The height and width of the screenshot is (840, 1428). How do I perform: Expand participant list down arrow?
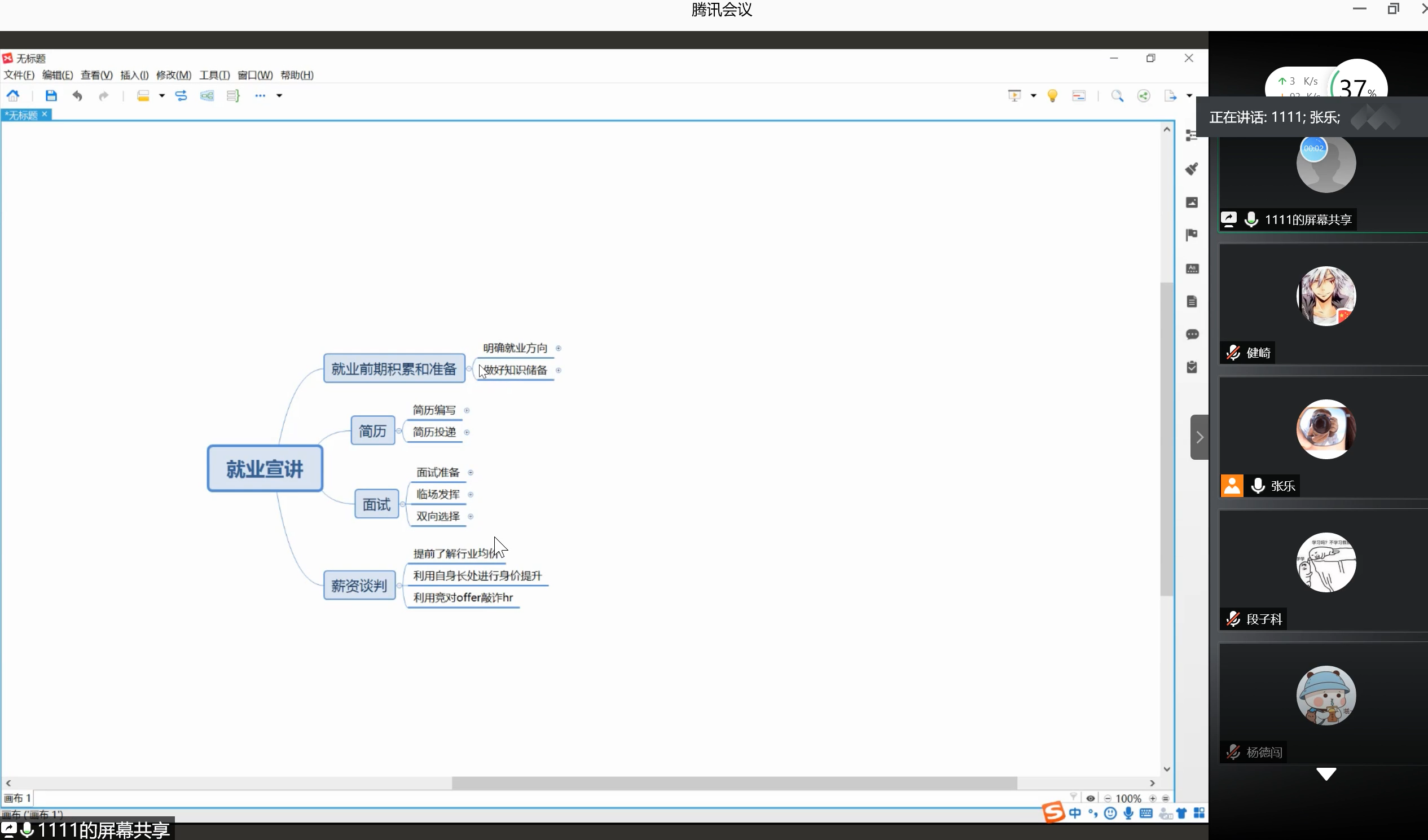1326,775
